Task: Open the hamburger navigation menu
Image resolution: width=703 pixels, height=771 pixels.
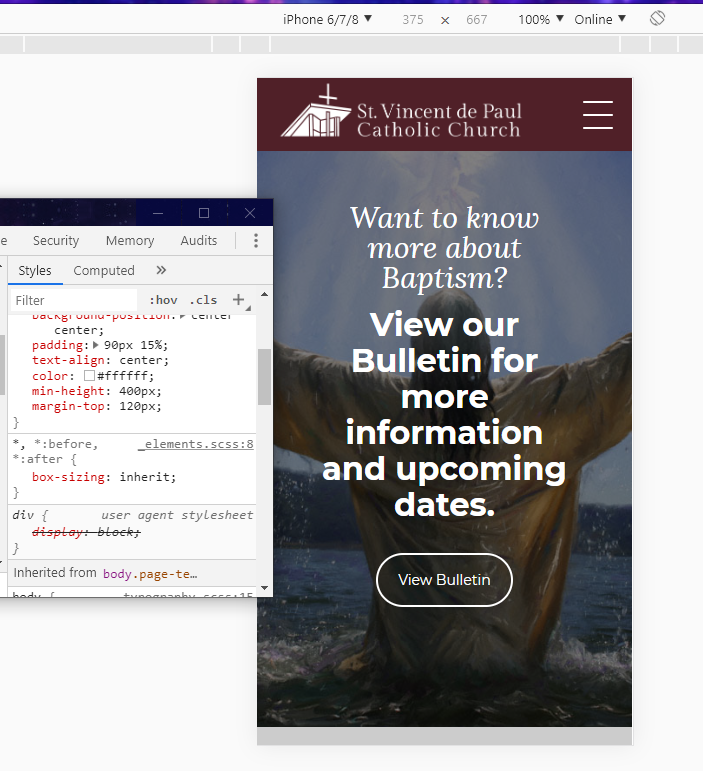Action: (597, 115)
